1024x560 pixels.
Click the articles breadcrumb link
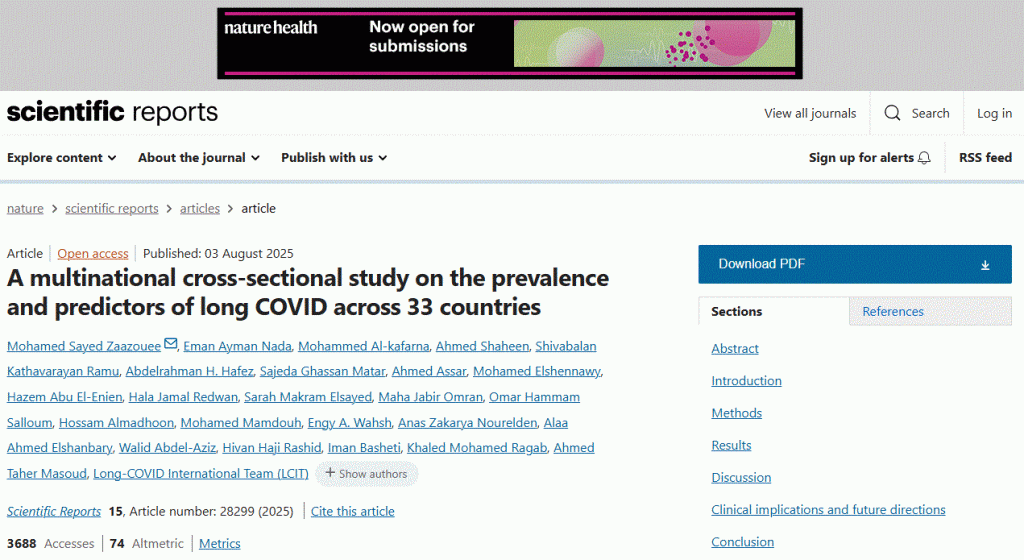pos(200,208)
